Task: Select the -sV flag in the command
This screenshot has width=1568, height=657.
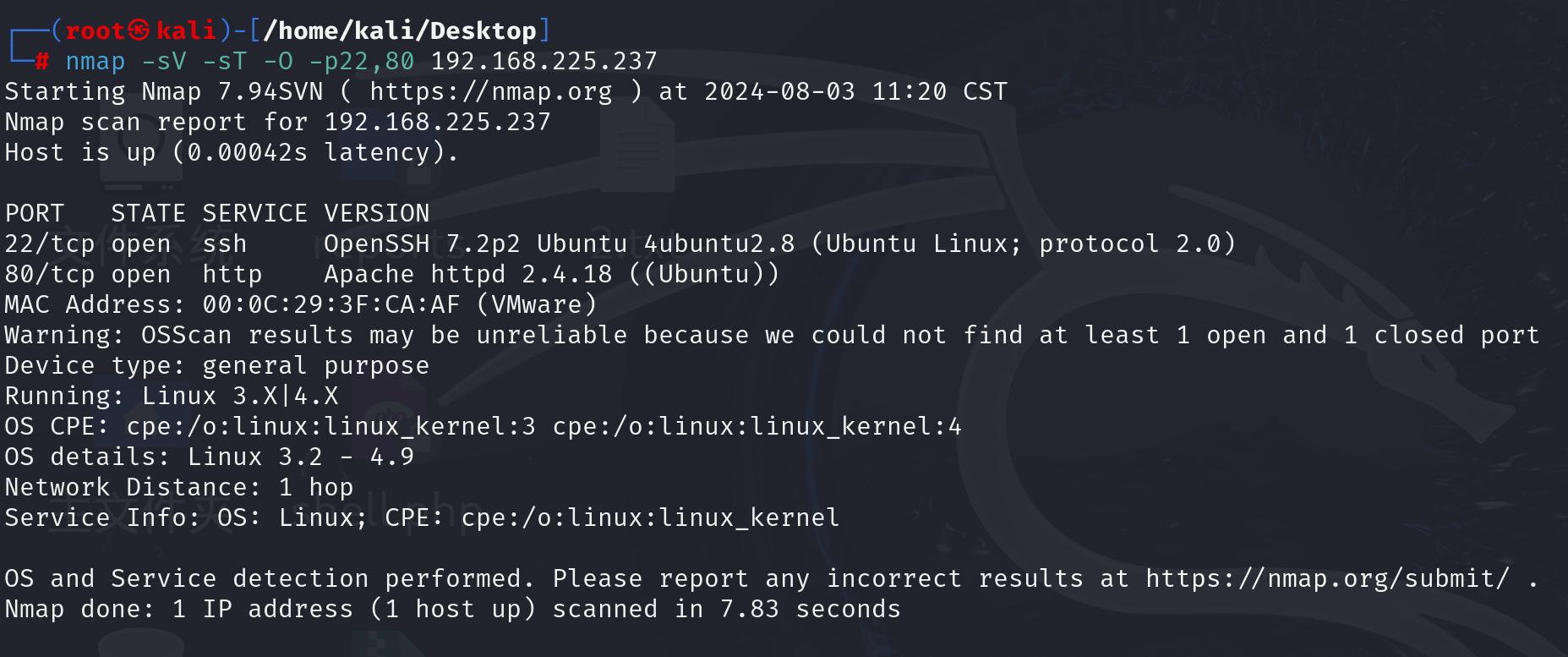Action: pyautogui.click(x=164, y=61)
